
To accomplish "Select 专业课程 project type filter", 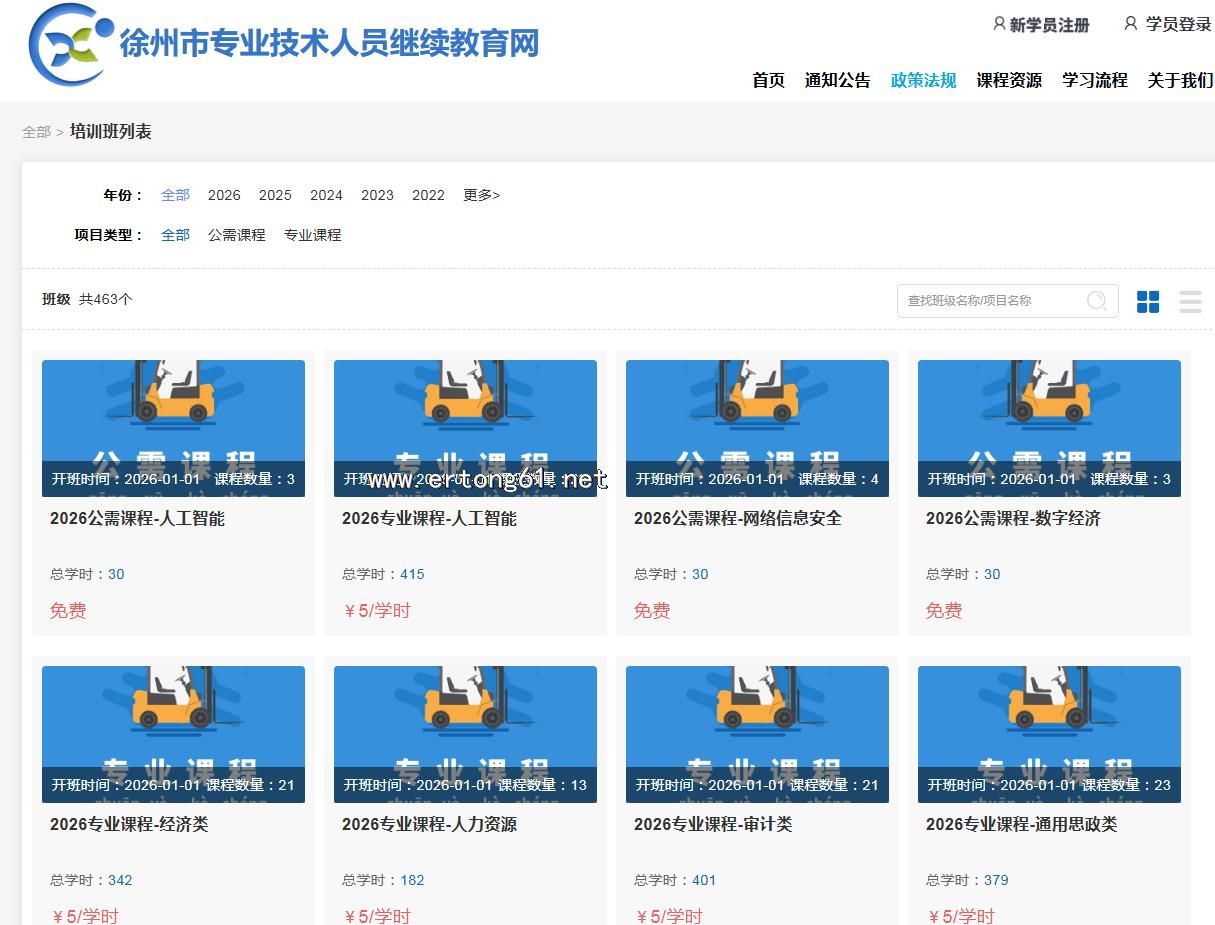I will [313, 235].
